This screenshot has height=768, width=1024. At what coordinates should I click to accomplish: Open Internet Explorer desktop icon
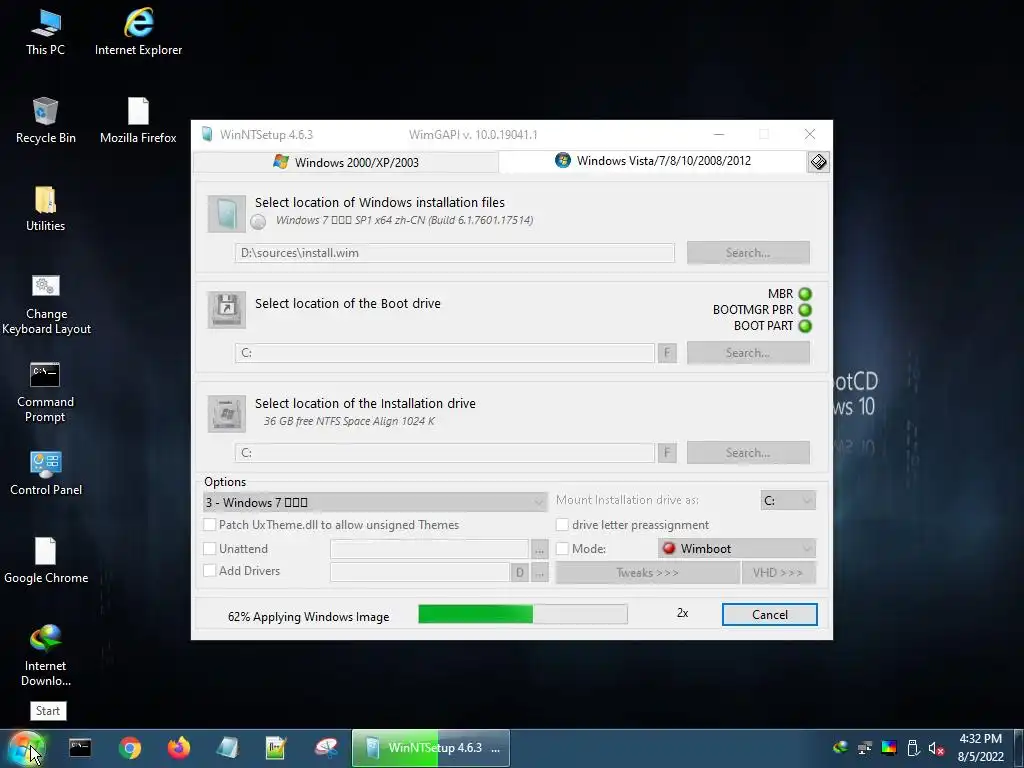138,33
